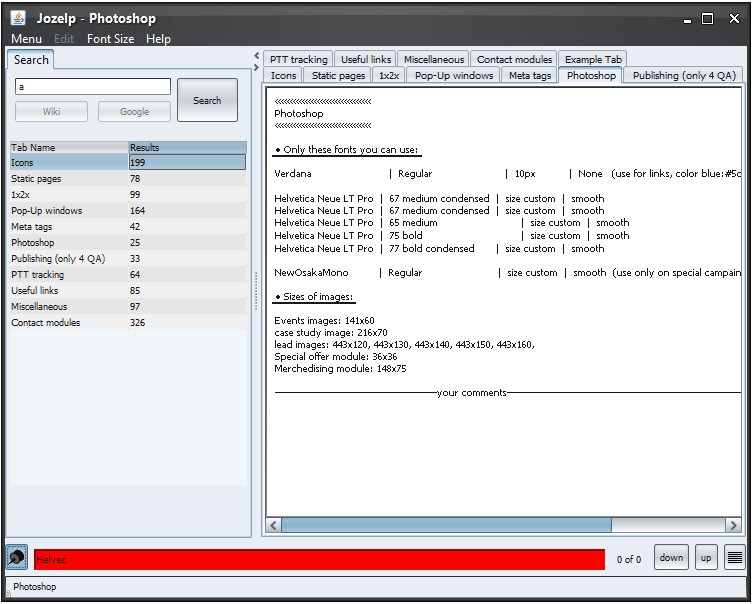Select the Search tab in left panel
Screen dimensions: 754x604
(x=31, y=60)
